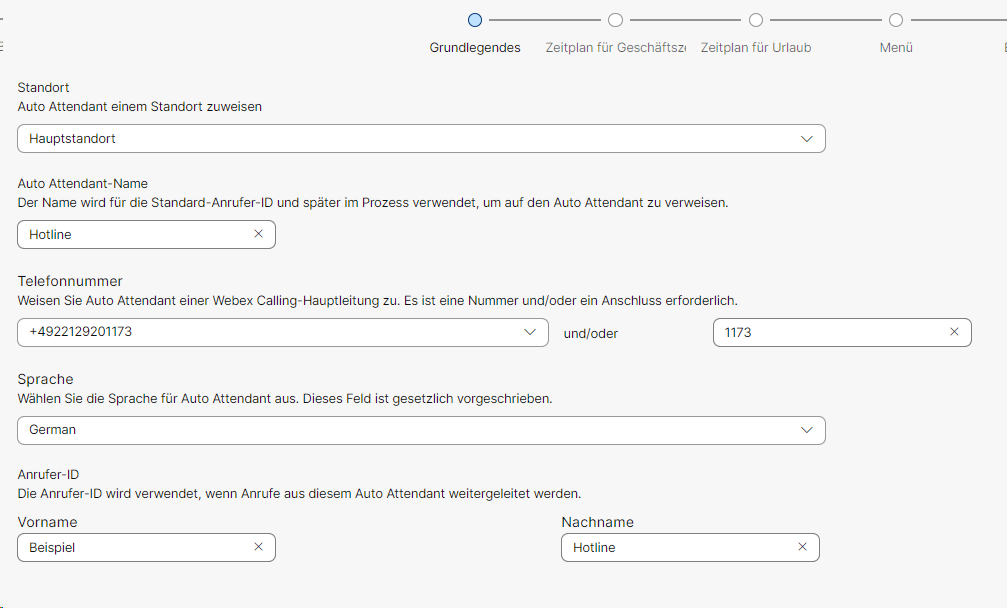The width and height of the screenshot is (1007, 608).
Task: Go to the Zeitplan für Urlaub label
Action: point(756,48)
